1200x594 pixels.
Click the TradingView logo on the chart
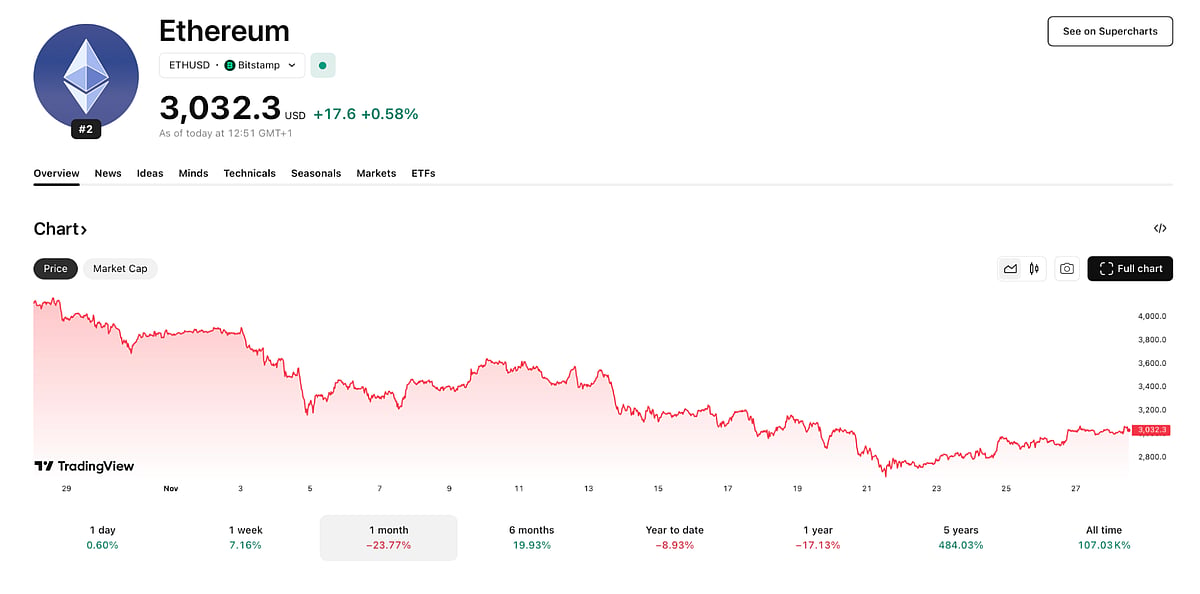tap(84, 466)
